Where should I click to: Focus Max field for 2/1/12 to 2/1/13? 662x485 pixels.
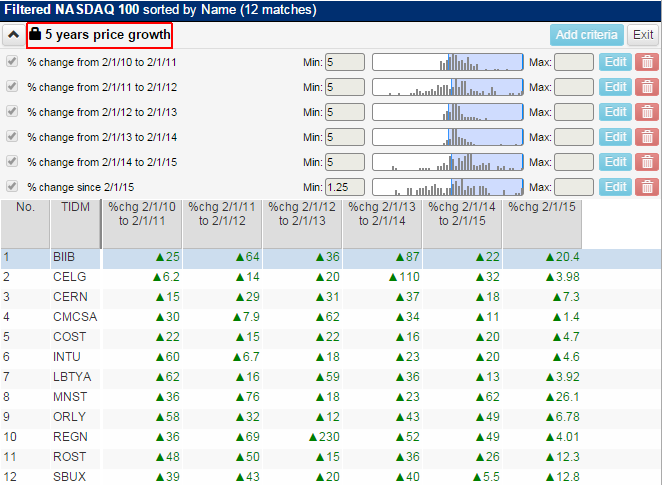tap(574, 112)
